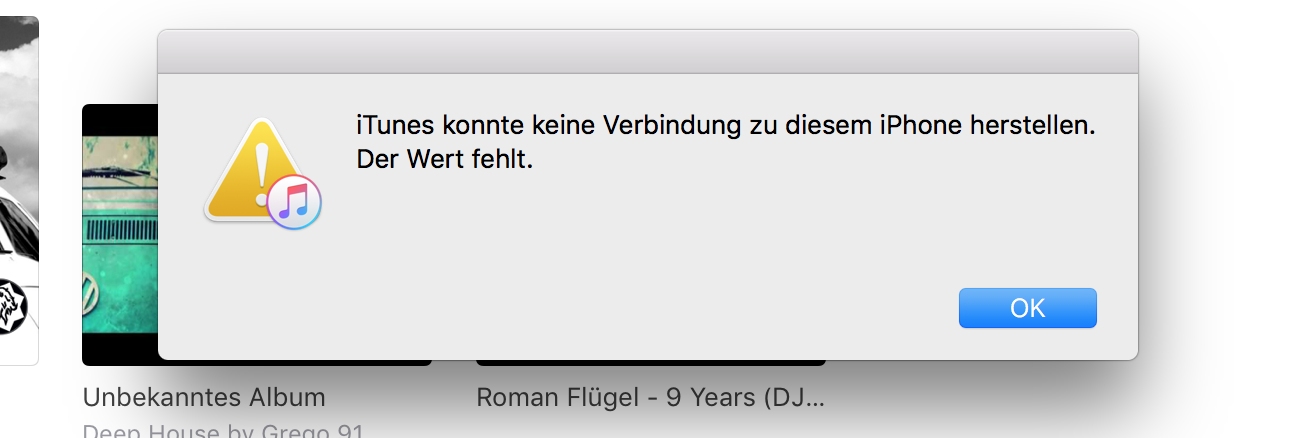
Task: Click the dialog's gray title bar
Action: 647,52
